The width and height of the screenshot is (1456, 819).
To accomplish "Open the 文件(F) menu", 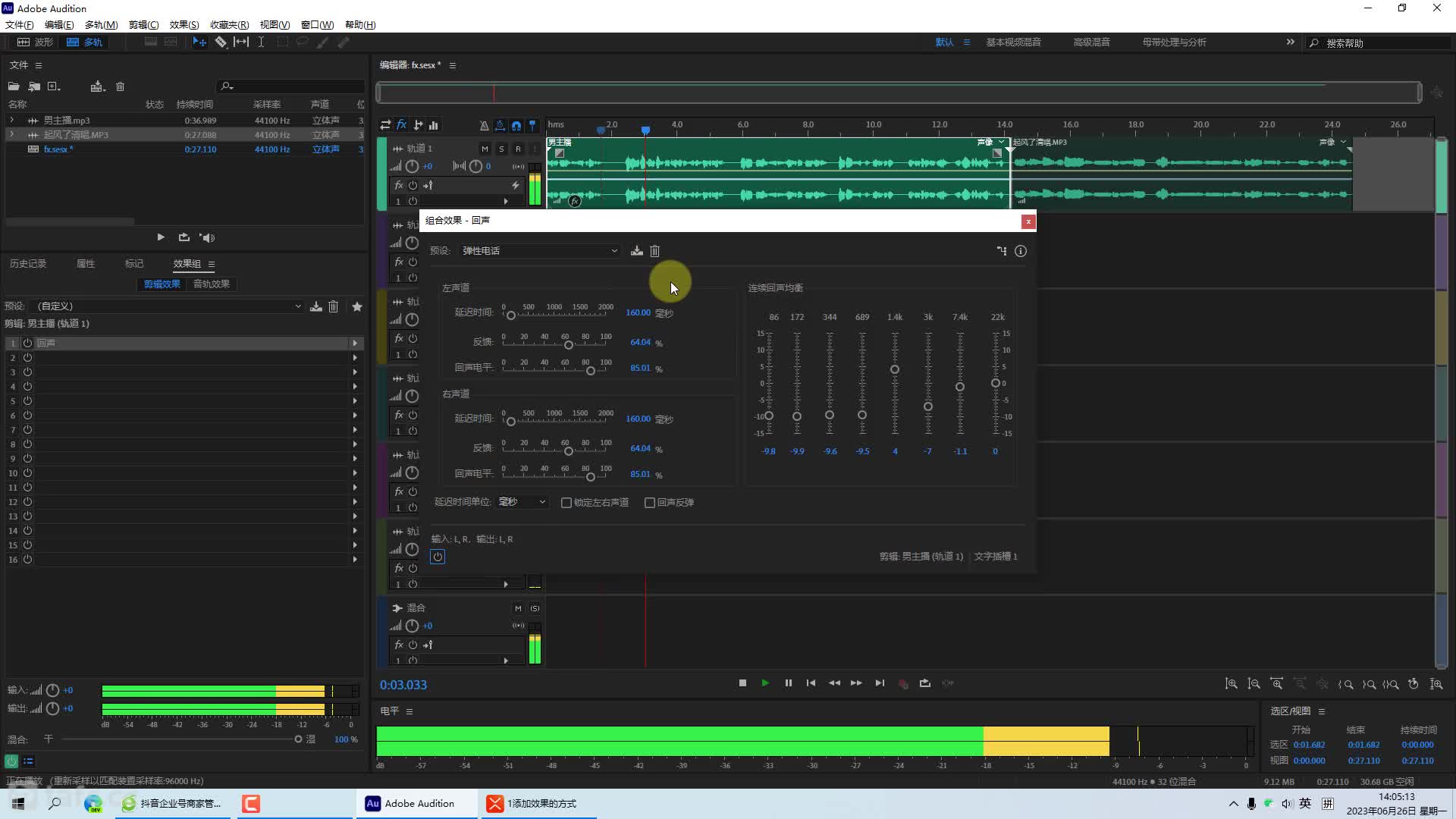I will [20, 25].
